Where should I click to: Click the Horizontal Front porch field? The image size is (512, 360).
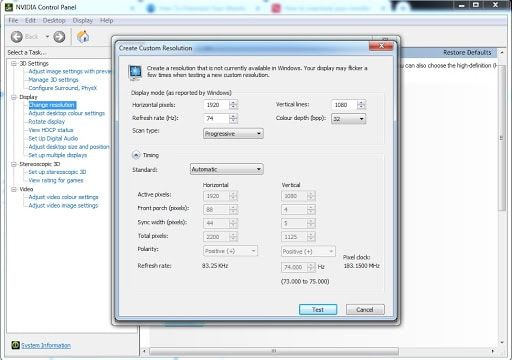coord(220,210)
